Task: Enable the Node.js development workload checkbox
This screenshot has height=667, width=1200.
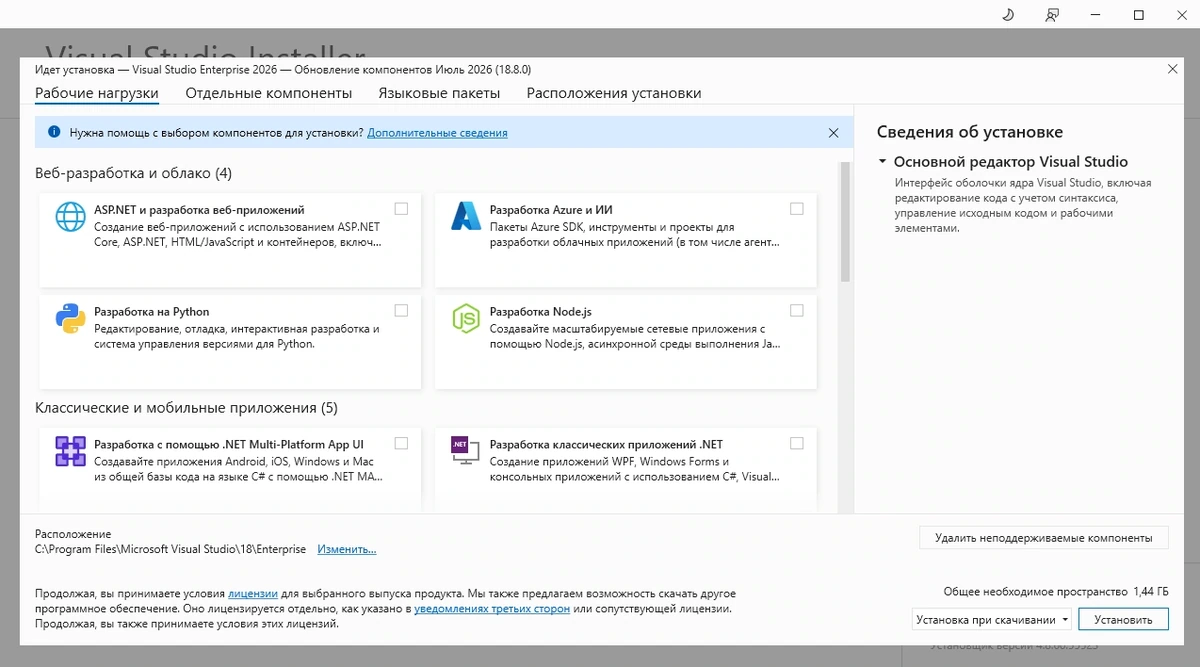Action: pos(797,311)
